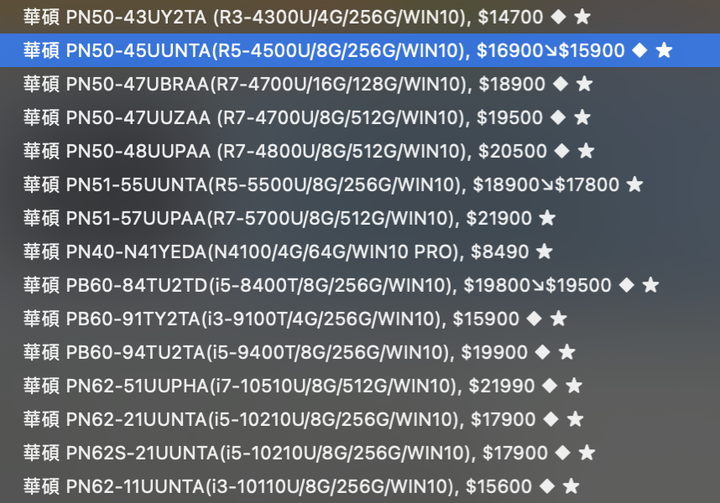
Task: Pick PB60-94TU2TA i5-9400T $19900
Action: pyautogui.click(x=360, y=352)
